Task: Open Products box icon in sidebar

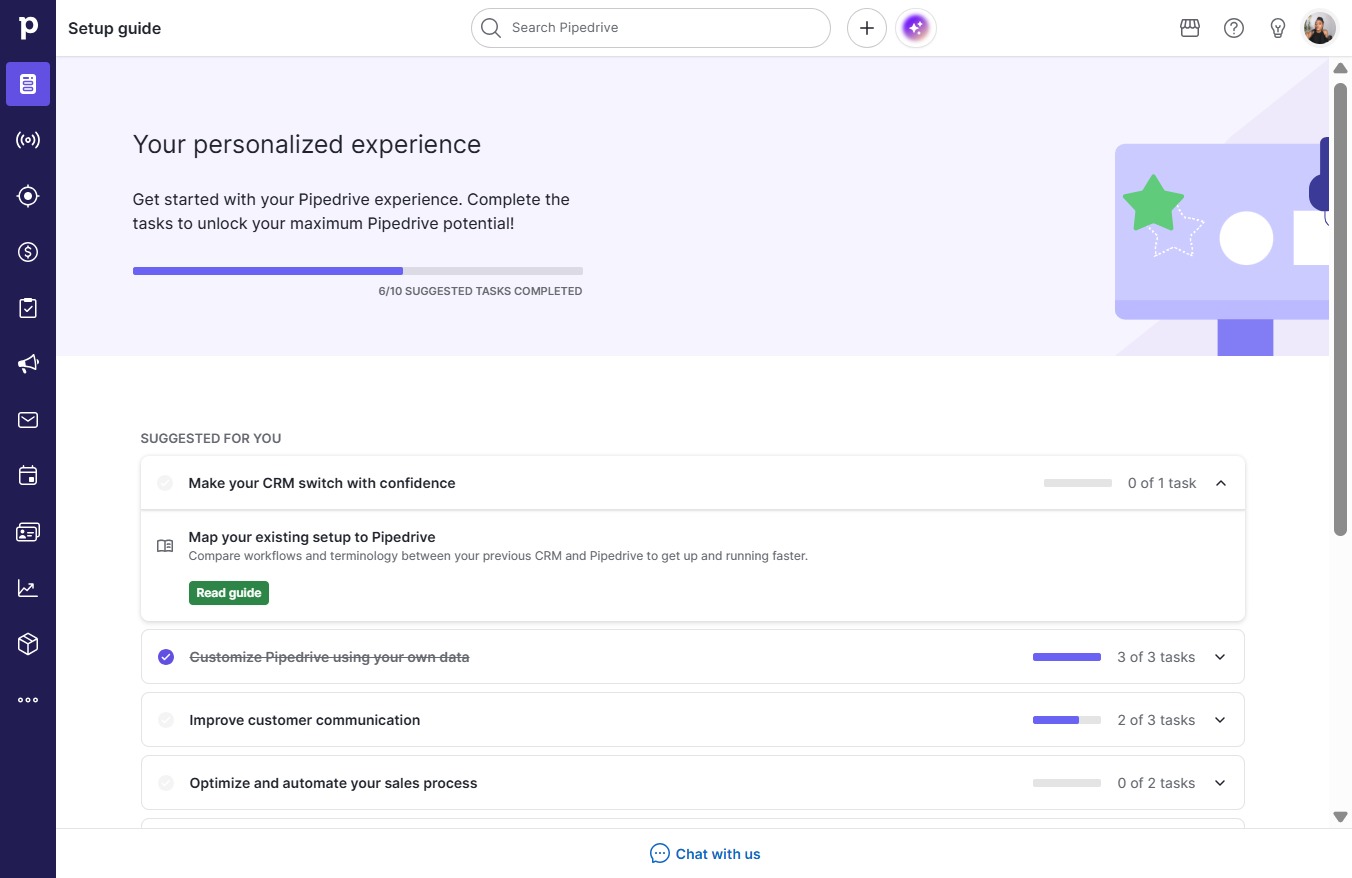Action: point(28,644)
